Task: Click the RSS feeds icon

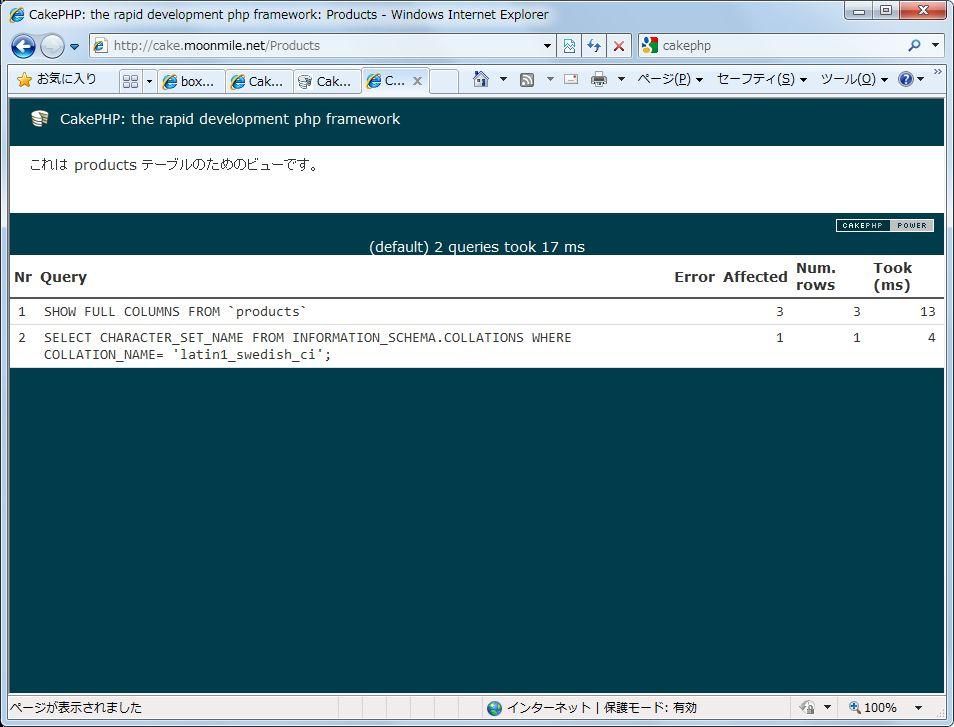Action: pos(527,80)
